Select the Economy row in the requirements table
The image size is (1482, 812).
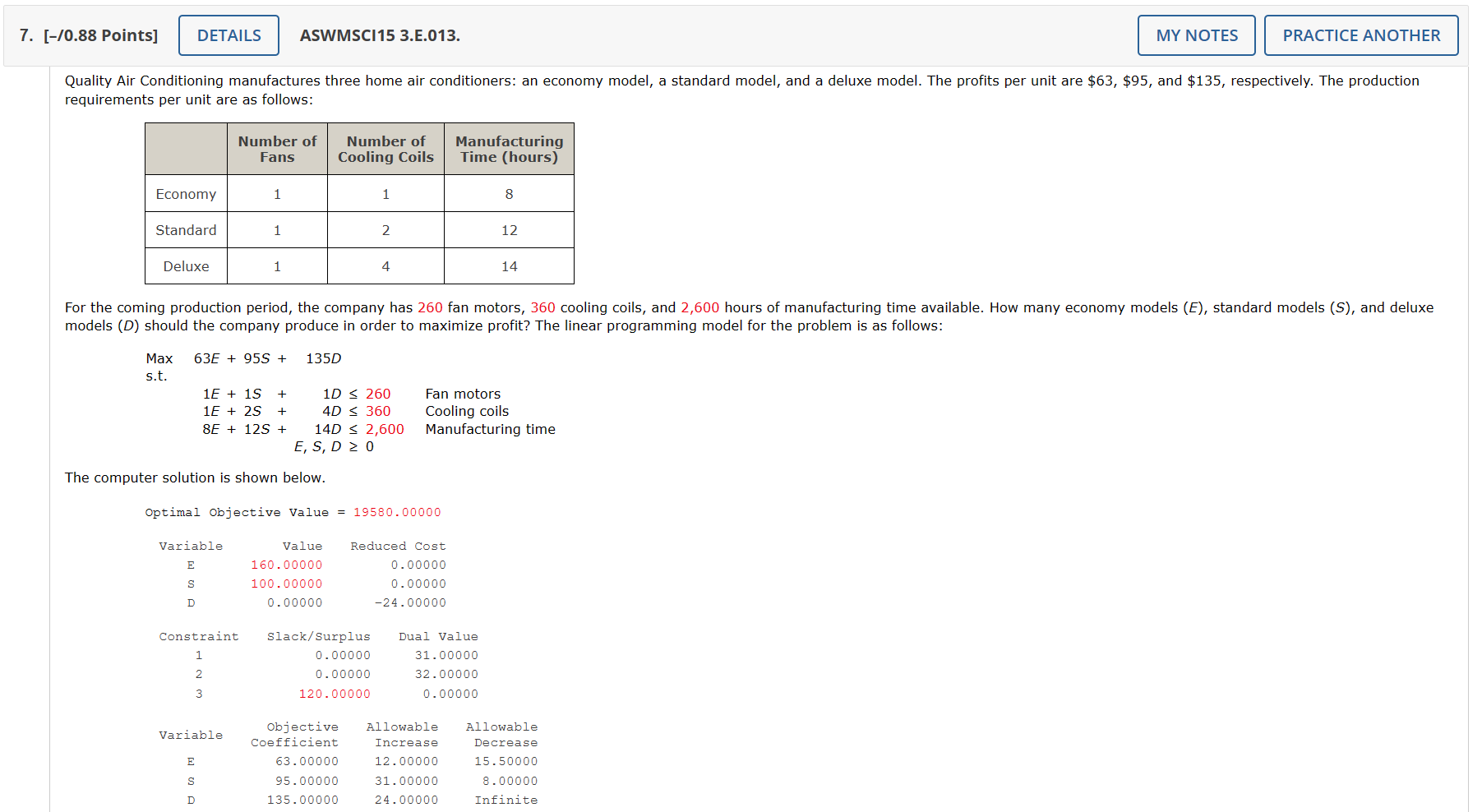(x=186, y=194)
